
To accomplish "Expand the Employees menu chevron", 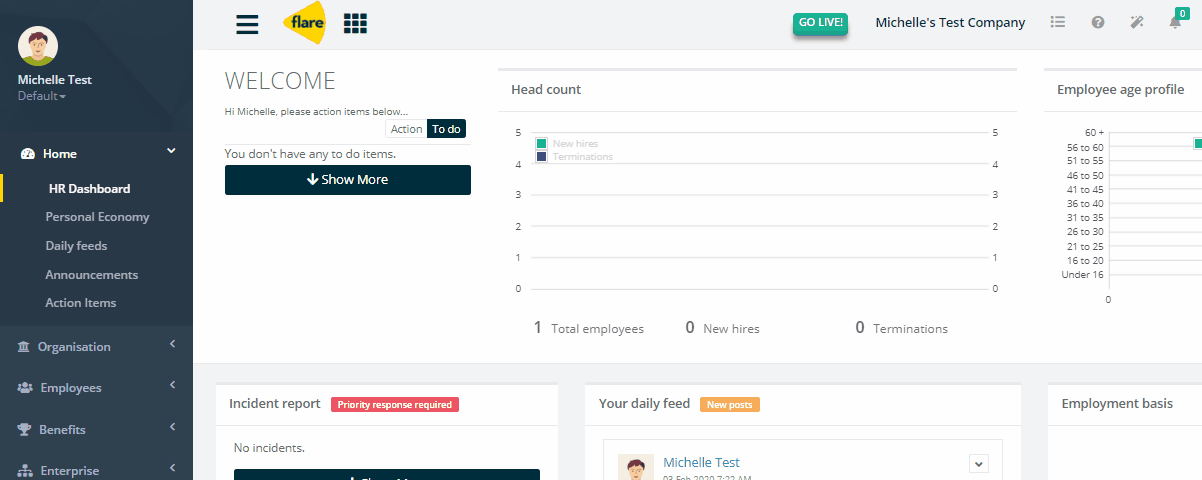I will (x=172, y=386).
